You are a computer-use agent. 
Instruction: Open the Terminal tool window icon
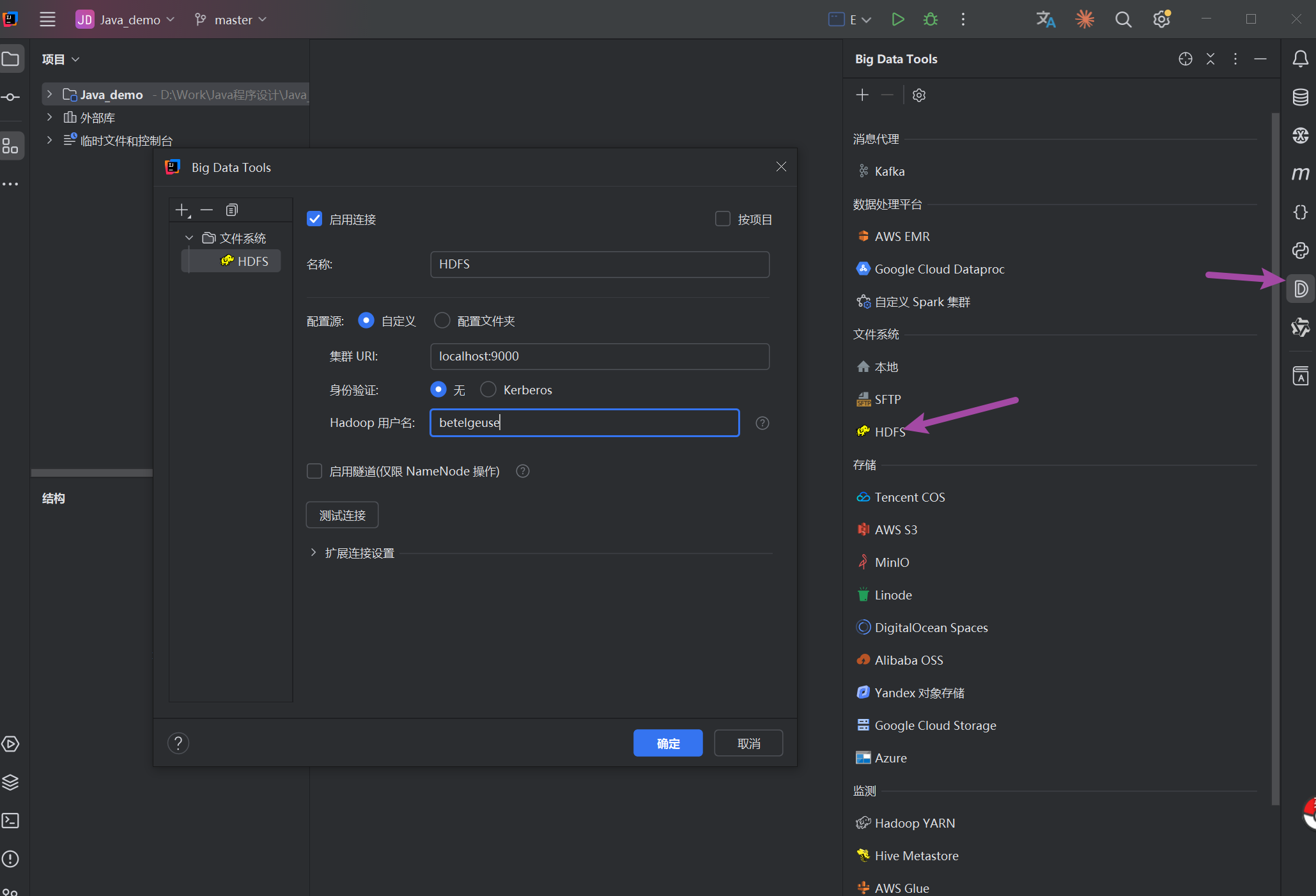(x=11, y=821)
